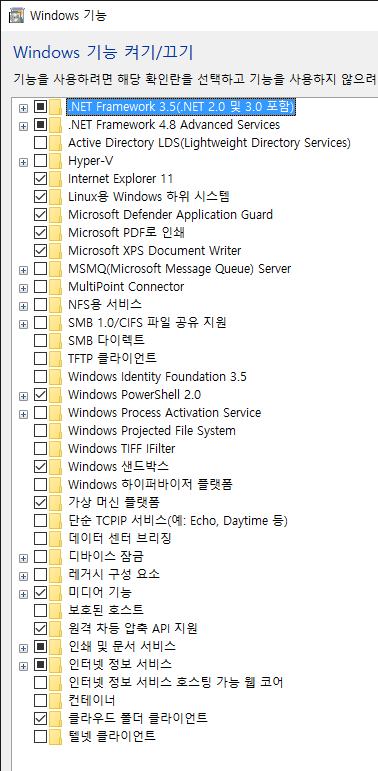Enable the 컨테이너 checkbox
Screen dimensions: 378x771
coord(40,700)
